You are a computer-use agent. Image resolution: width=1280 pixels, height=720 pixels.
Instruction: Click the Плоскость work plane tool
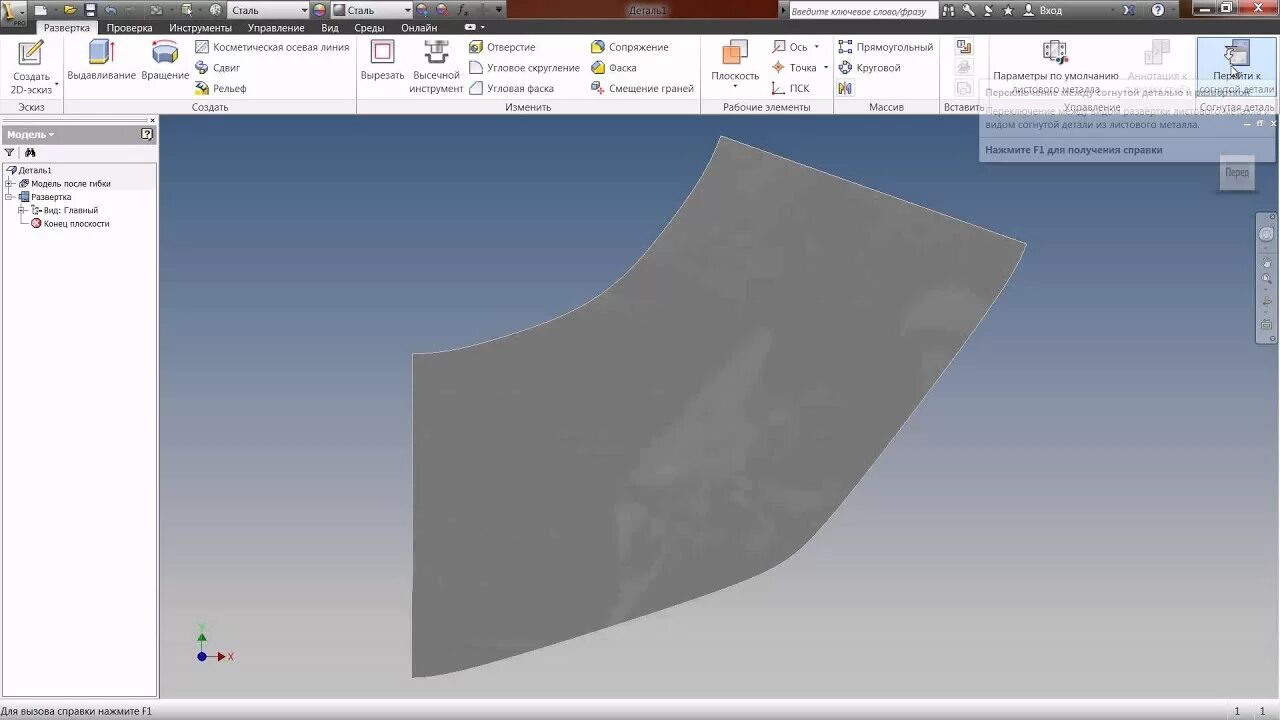735,60
